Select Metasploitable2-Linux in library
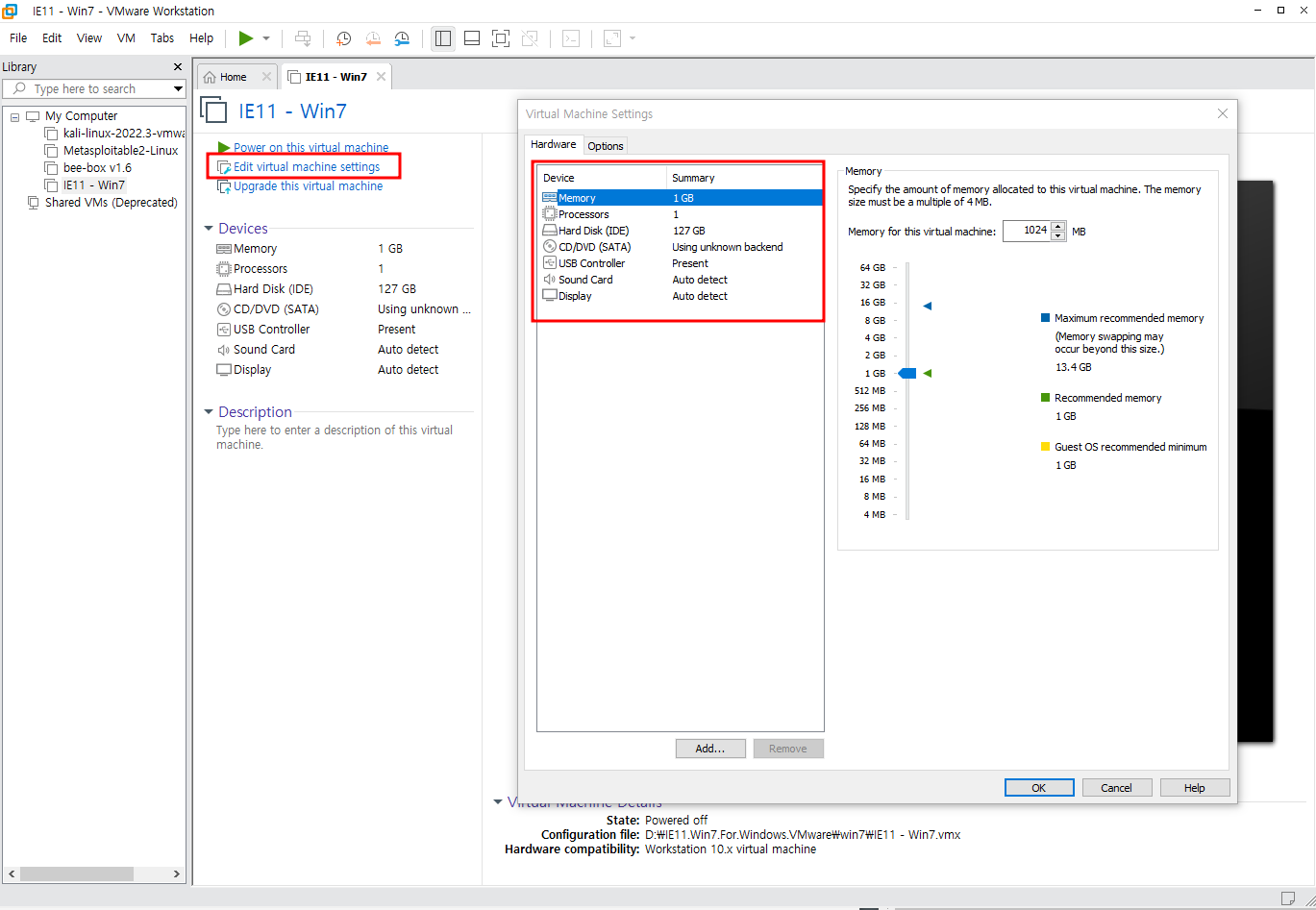The width and height of the screenshot is (1316, 910). point(112,151)
